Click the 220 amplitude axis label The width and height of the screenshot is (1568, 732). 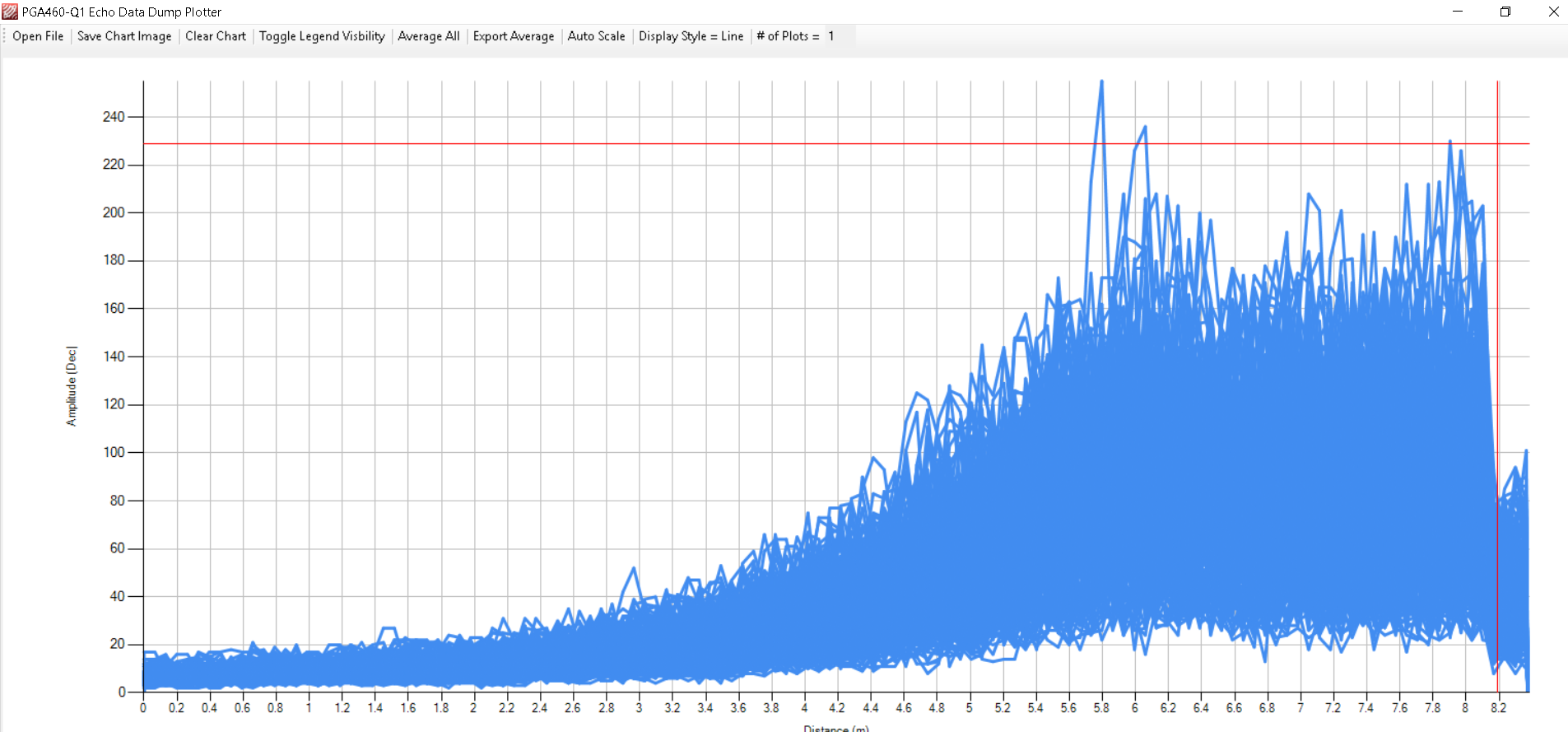click(x=114, y=165)
